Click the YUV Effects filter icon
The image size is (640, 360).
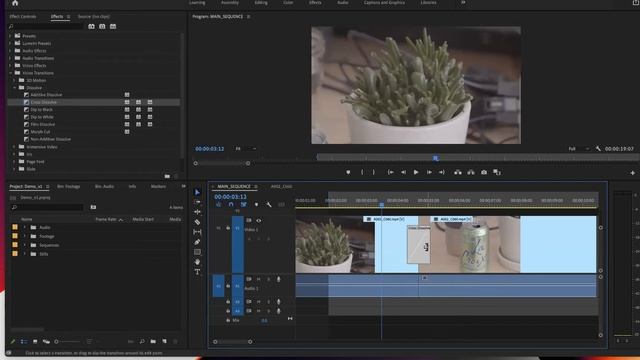click(113, 27)
